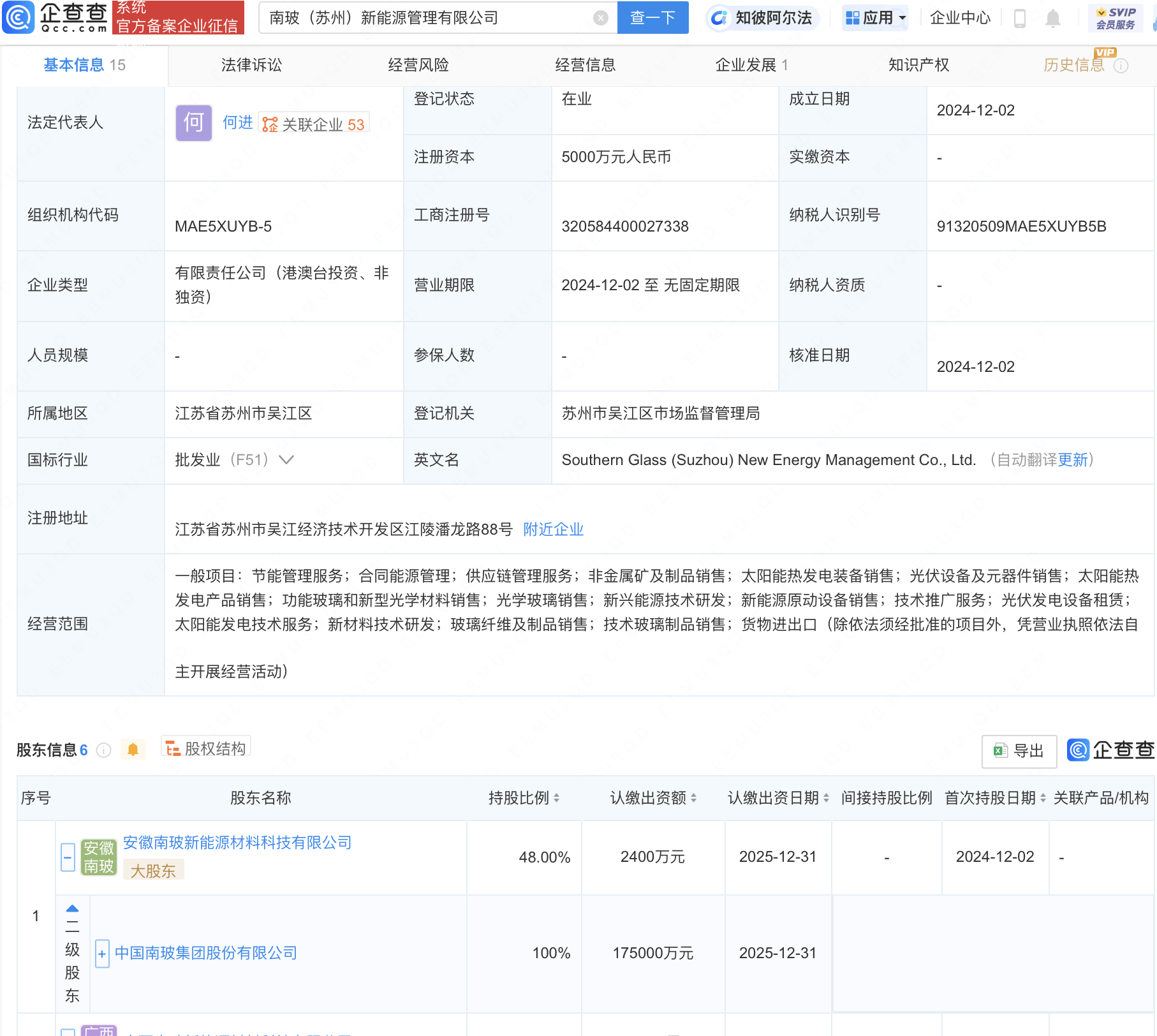
Task: Click the 2400万元 subscribed amount
Action: (652, 857)
